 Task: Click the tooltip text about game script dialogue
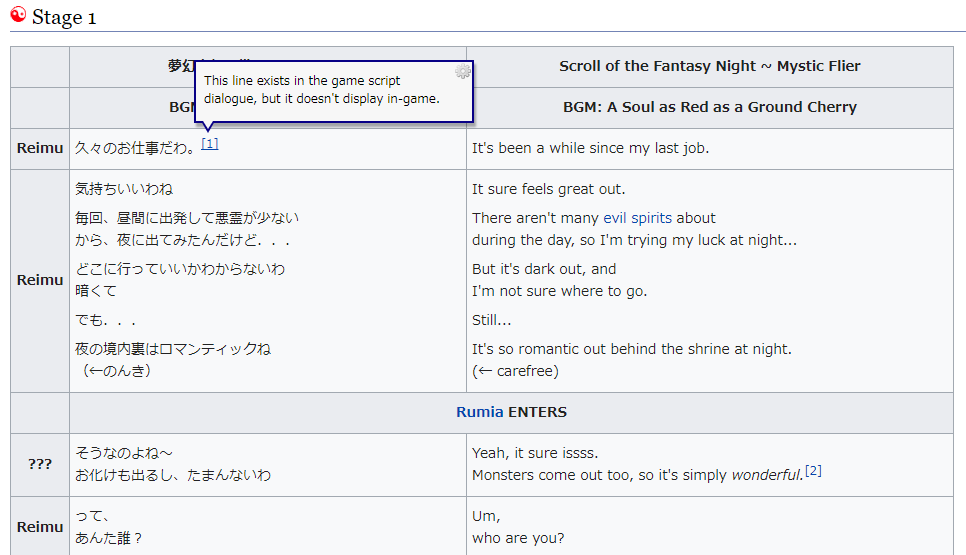(322, 89)
